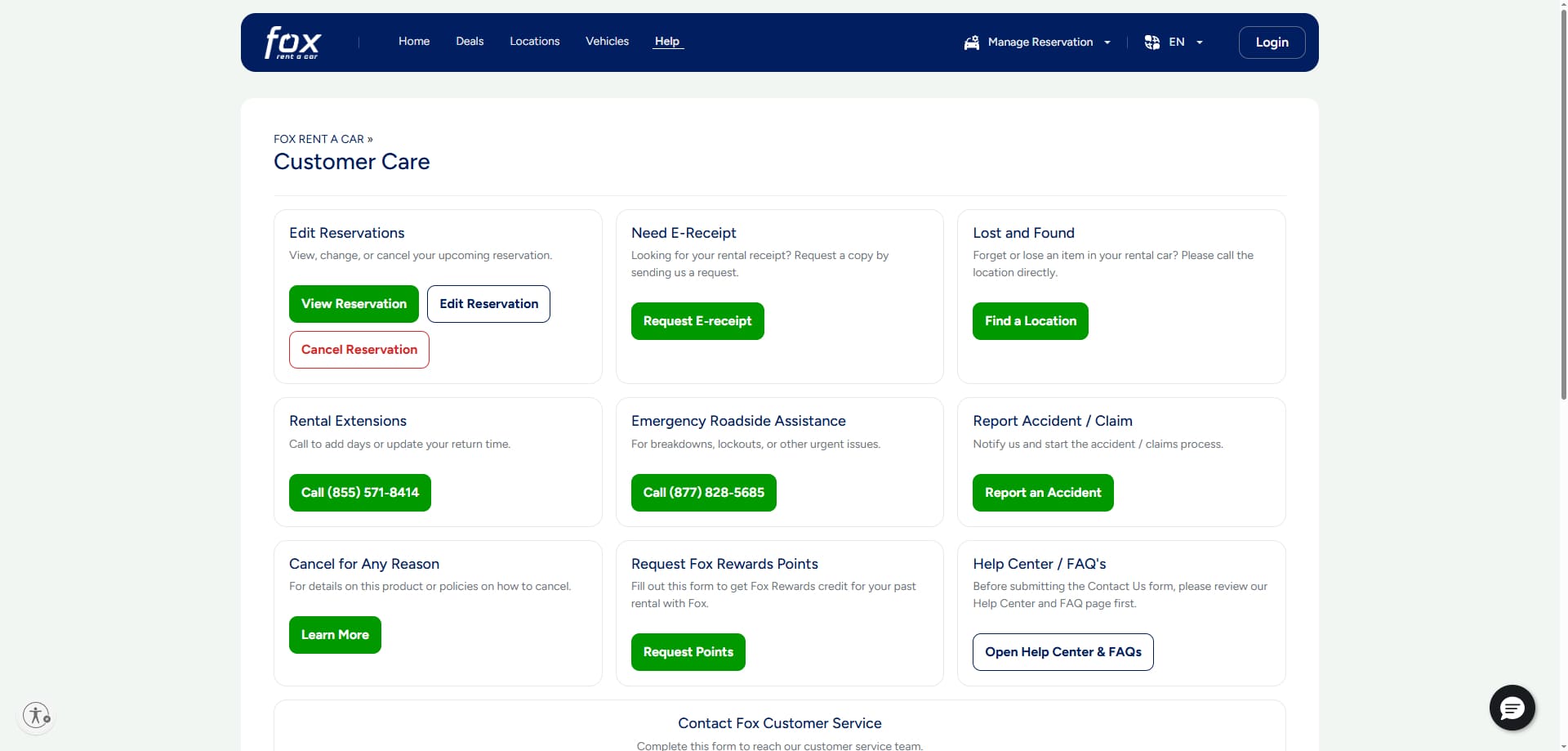Click the Fox Rent A Car logo
The width and height of the screenshot is (1568, 751).
click(292, 42)
